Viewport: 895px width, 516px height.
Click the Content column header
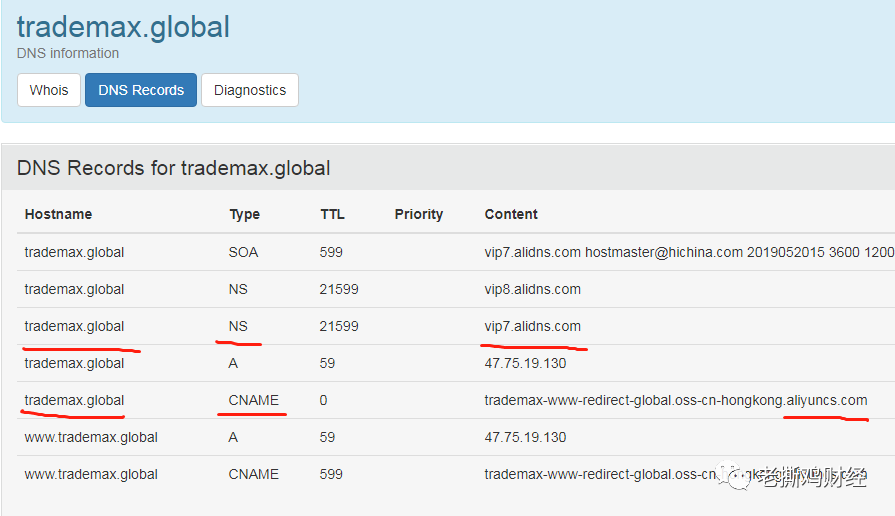[511, 214]
